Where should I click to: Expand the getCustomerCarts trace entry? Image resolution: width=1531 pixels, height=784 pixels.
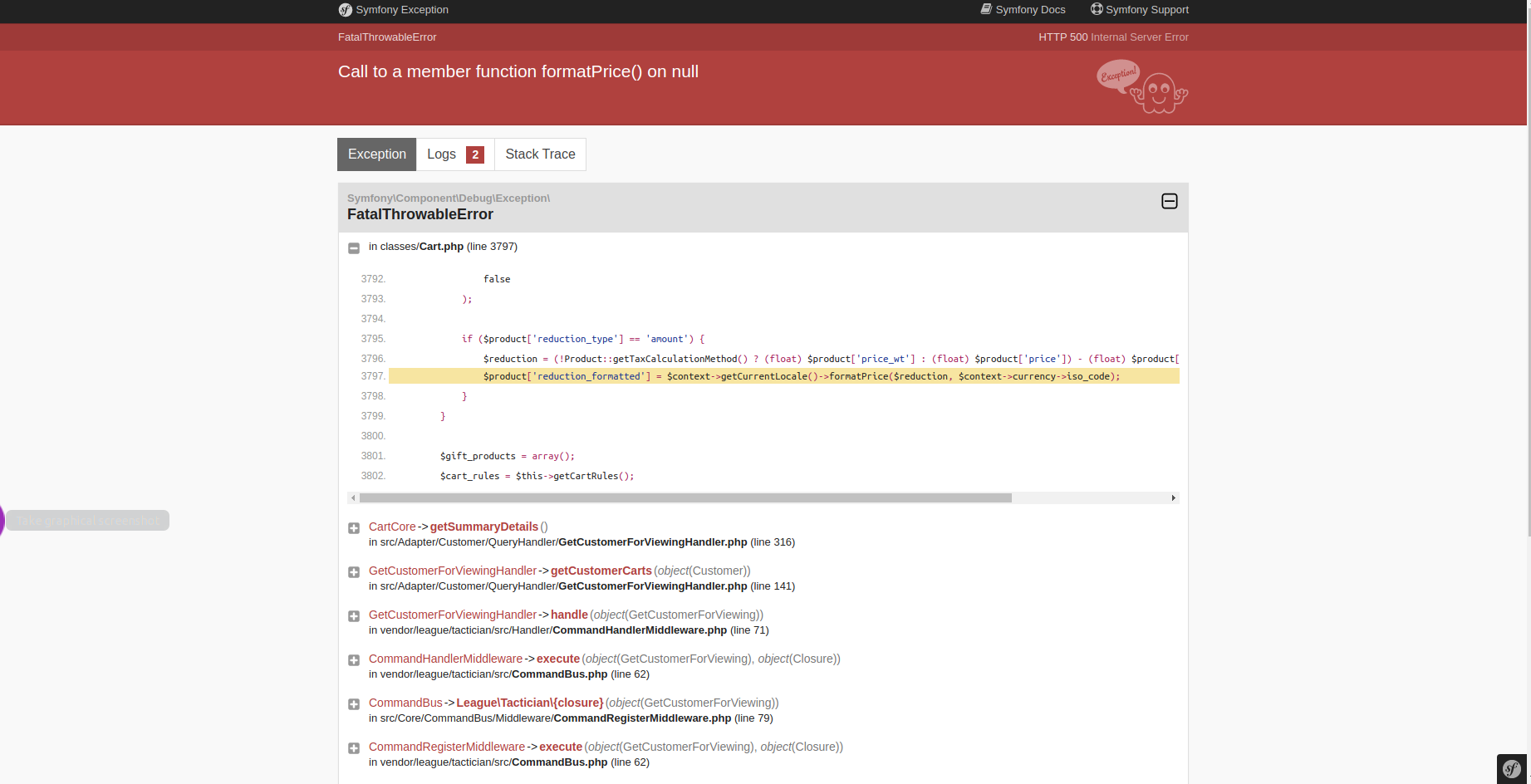(x=354, y=571)
